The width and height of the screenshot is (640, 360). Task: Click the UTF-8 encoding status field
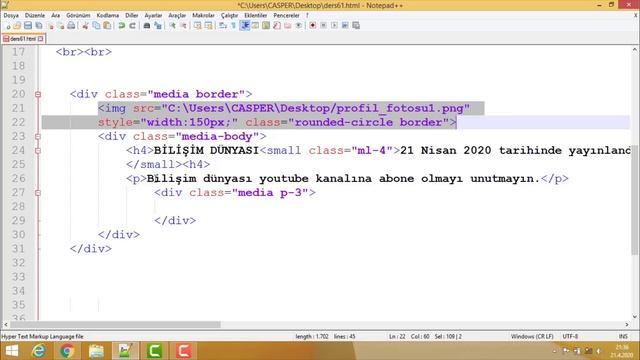[x=570, y=337]
